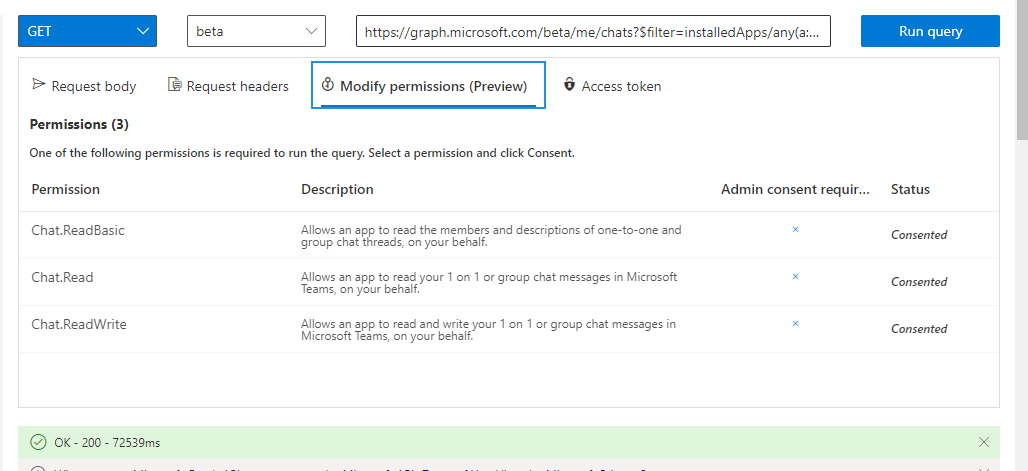Click the Access token lock icon
Viewport: 1028px width, 471px height.
pos(569,85)
